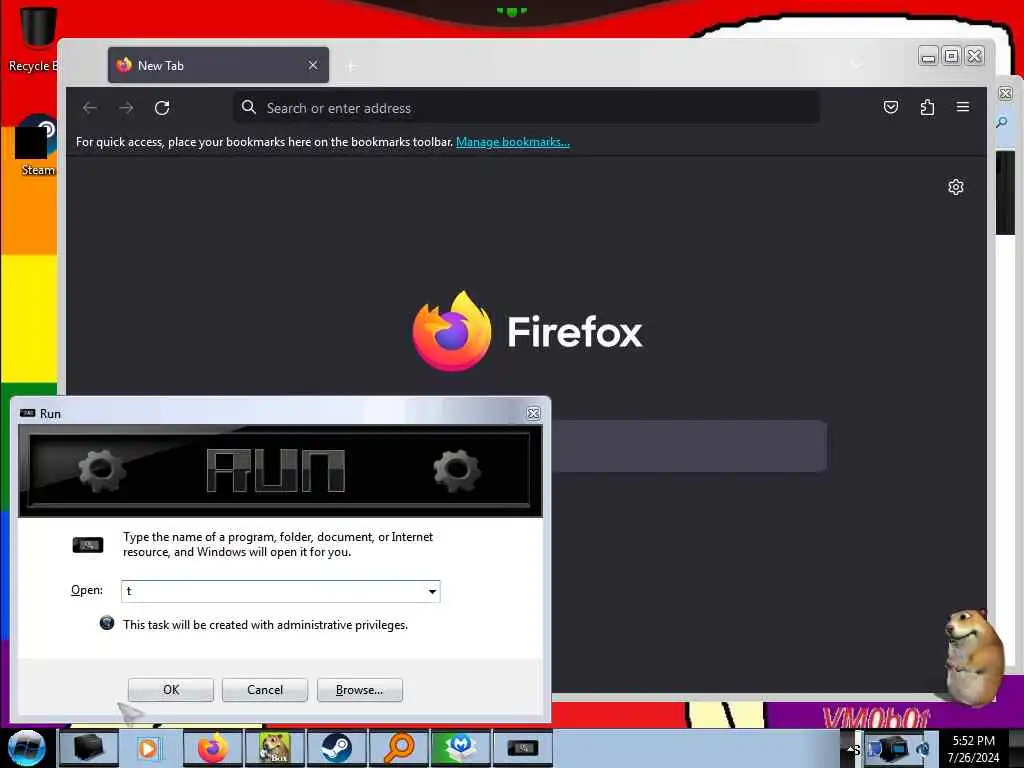The height and width of the screenshot is (768, 1024).
Task: Launch the media player taskbar icon
Action: pos(148,748)
